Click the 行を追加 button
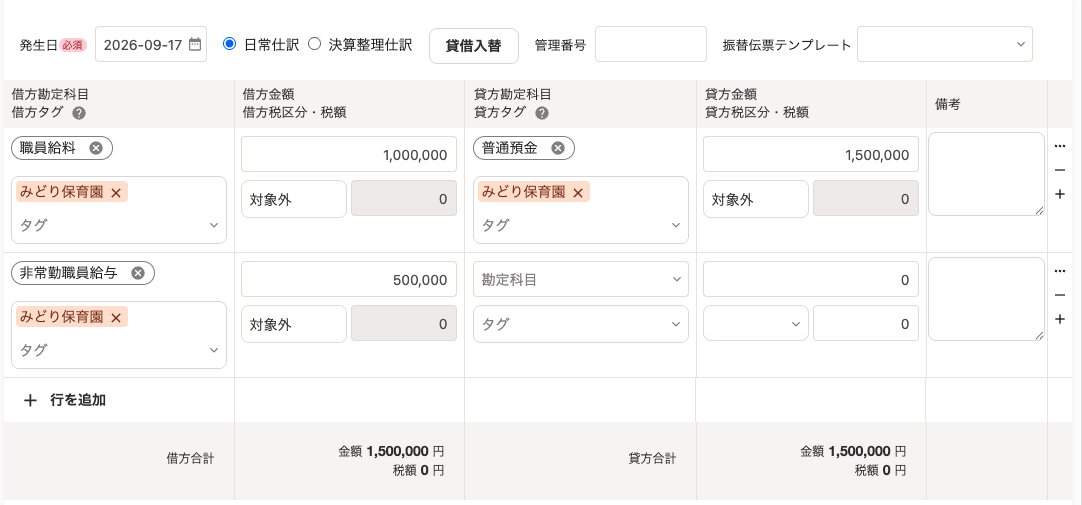This screenshot has width=1082, height=505. pyautogui.click(x=65, y=400)
